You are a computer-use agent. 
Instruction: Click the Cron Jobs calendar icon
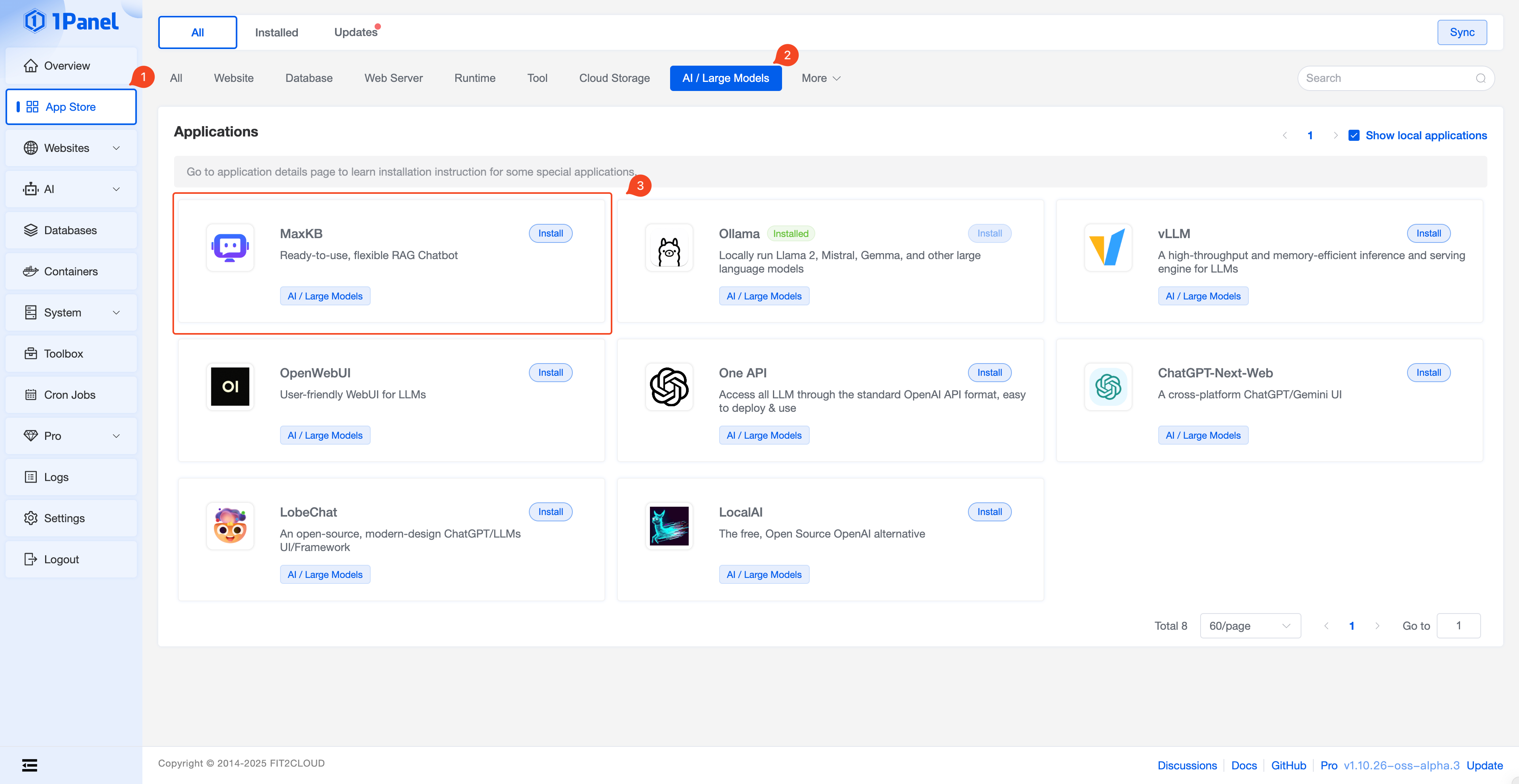[31, 395]
